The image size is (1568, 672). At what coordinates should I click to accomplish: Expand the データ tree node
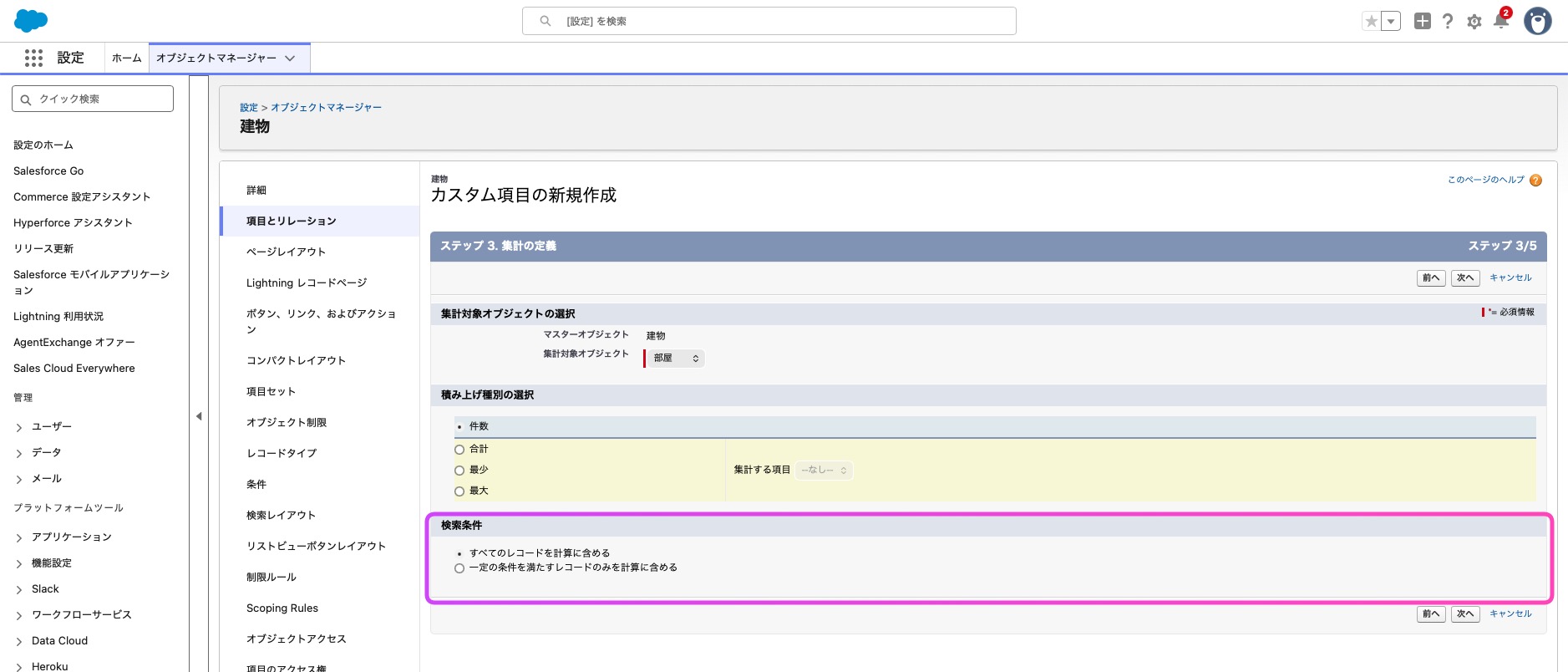tap(19, 453)
